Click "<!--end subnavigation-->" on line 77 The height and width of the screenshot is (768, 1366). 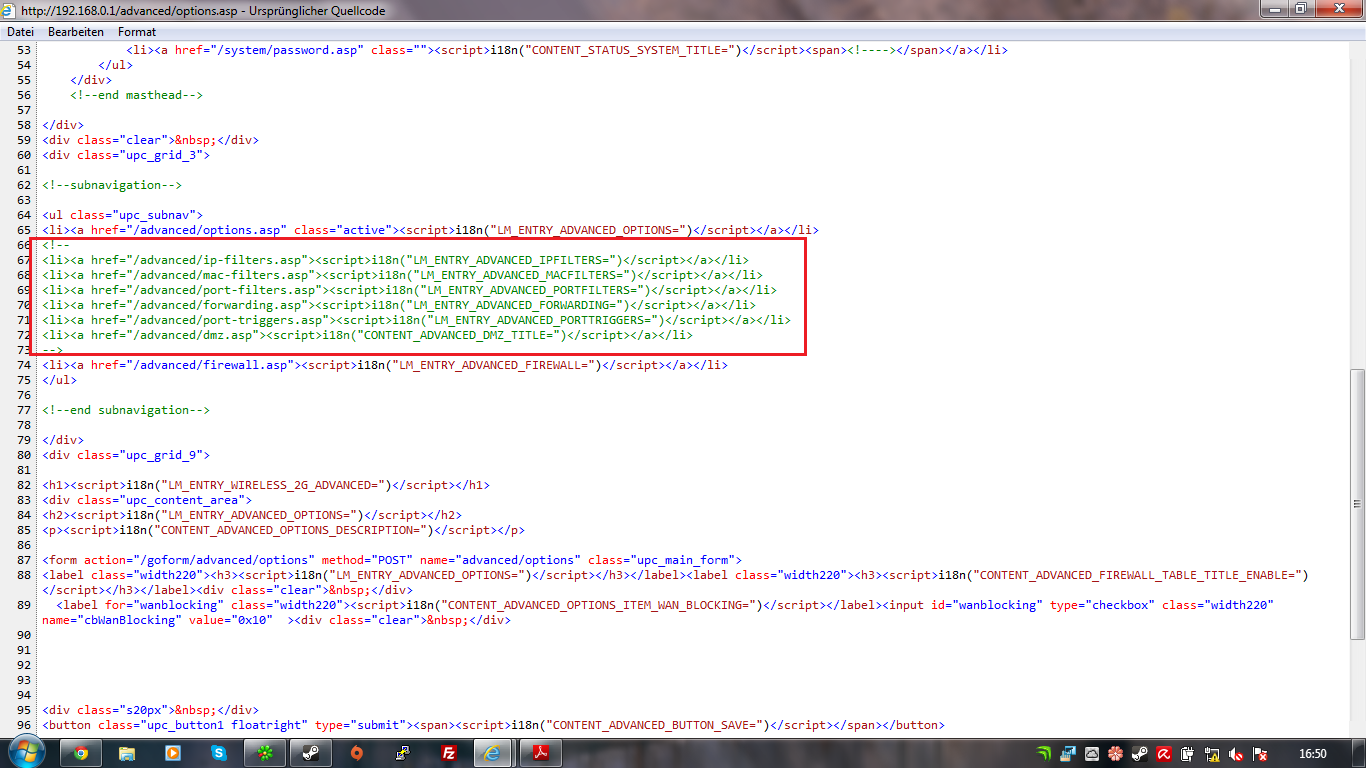click(126, 410)
